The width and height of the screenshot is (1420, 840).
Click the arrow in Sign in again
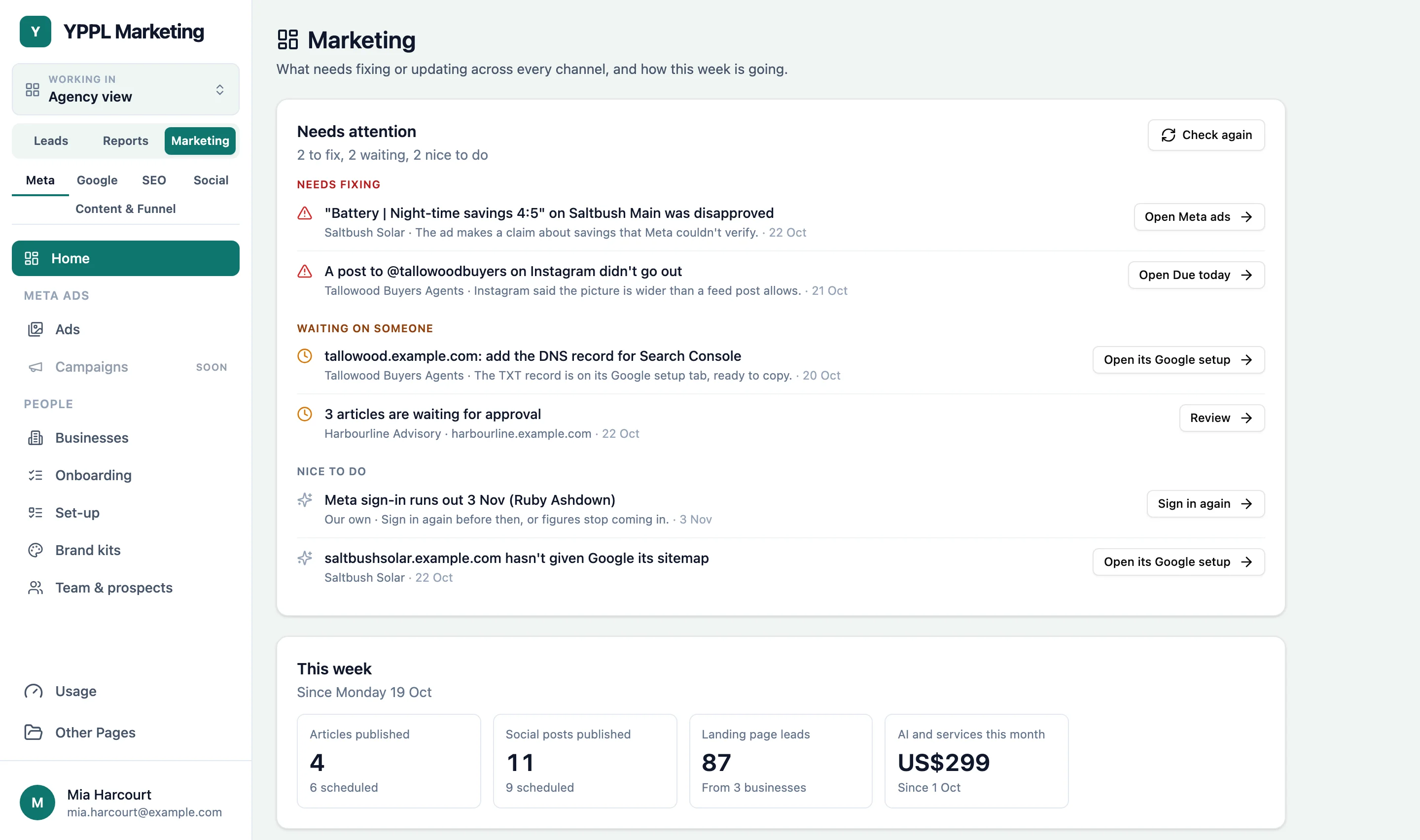pos(1246,504)
